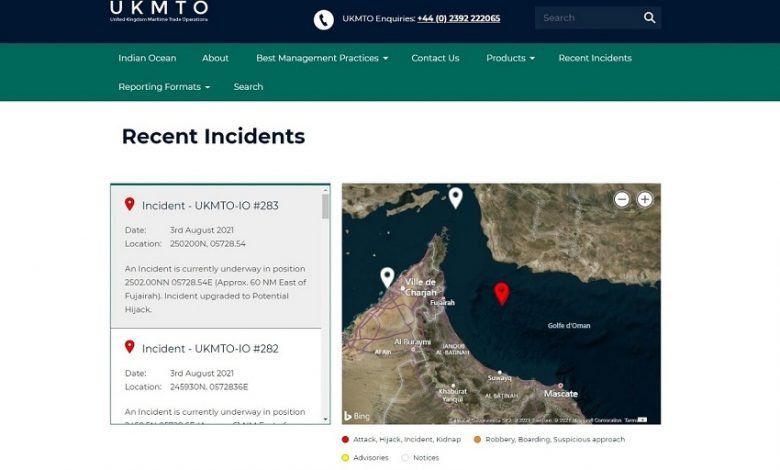Click the search magnifier icon
This screenshot has height=470, width=780.
[649, 18]
